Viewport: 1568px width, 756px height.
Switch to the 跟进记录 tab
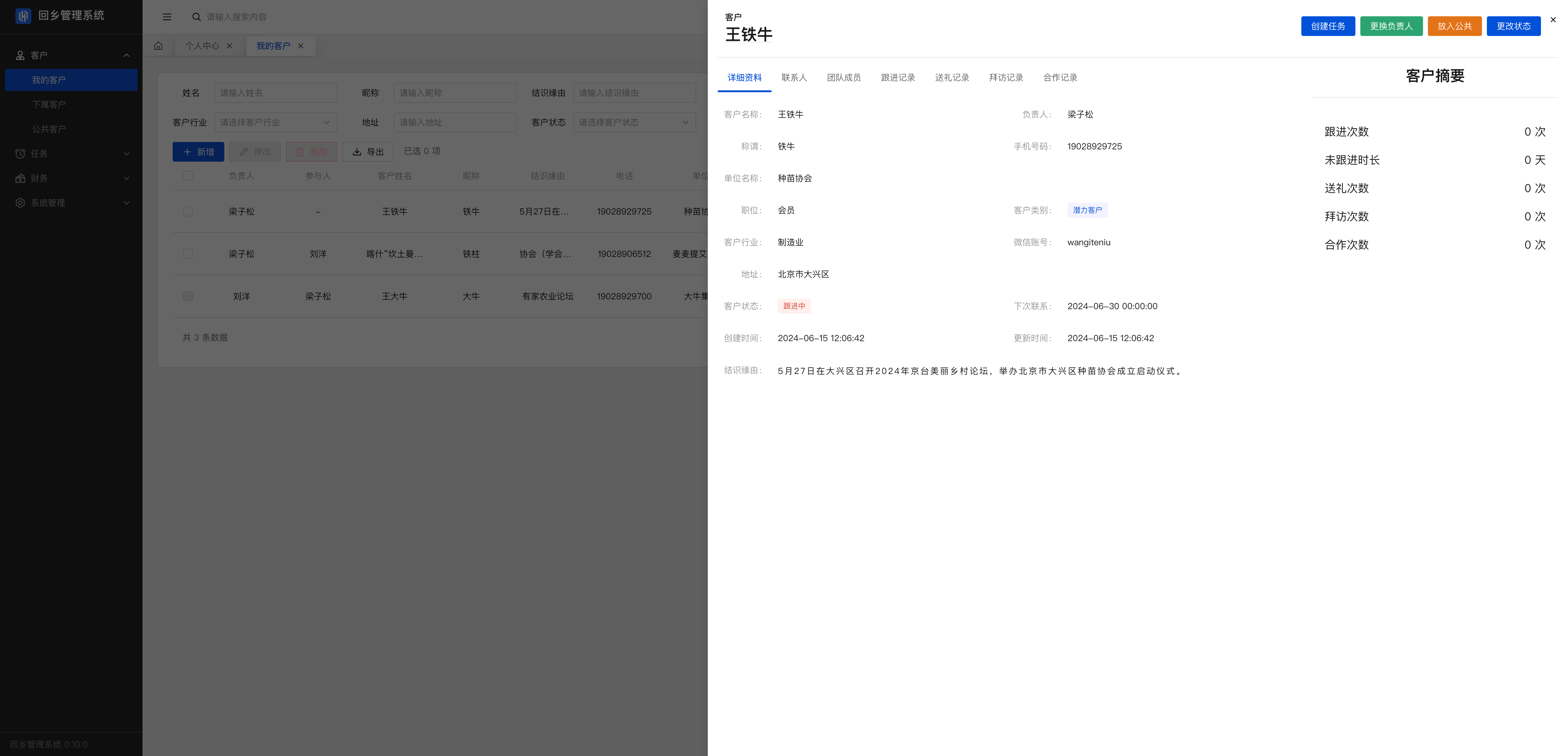click(x=897, y=77)
